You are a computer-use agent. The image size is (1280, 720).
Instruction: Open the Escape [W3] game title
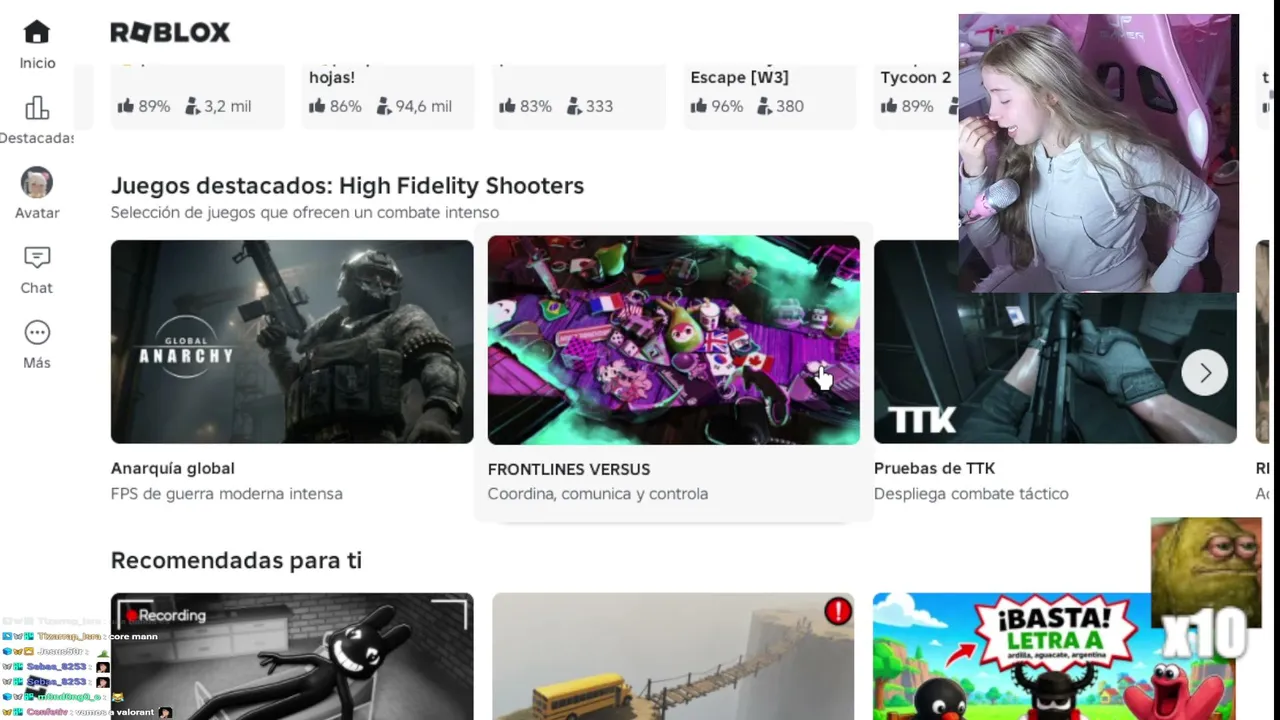click(x=739, y=77)
